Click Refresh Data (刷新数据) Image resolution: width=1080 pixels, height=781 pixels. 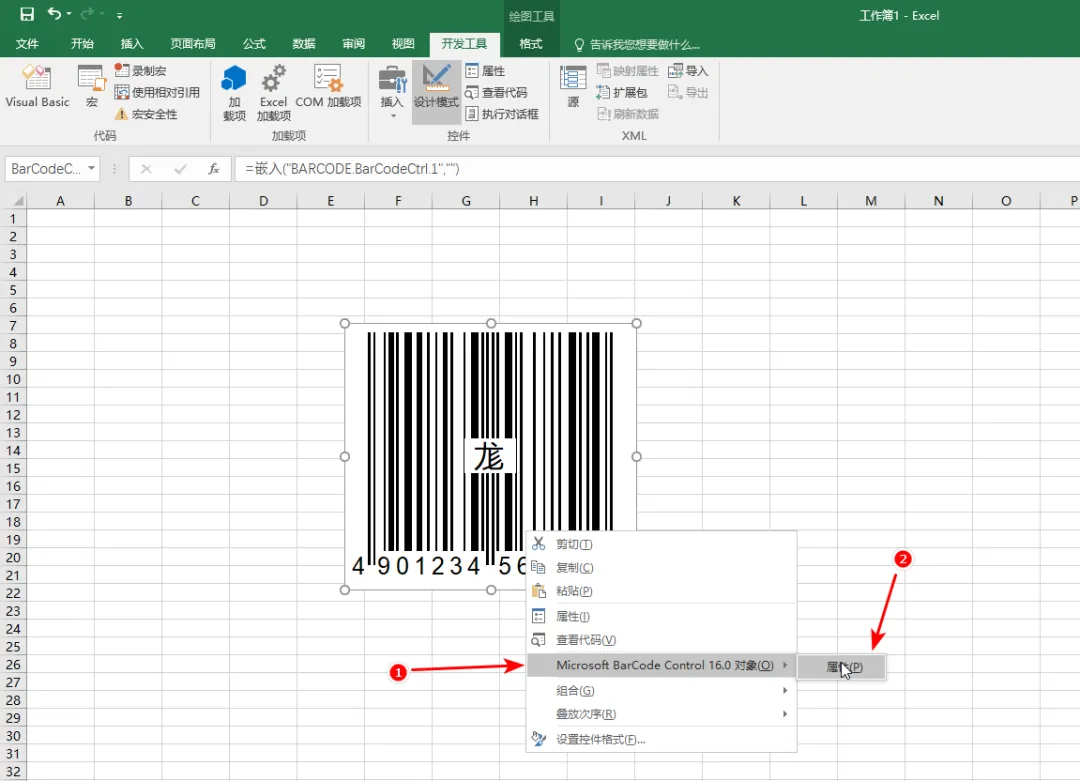[x=627, y=114]
